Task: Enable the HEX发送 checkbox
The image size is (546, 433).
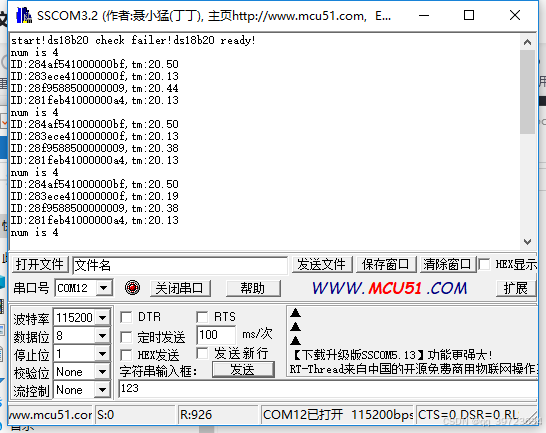Action: [126, 355]
